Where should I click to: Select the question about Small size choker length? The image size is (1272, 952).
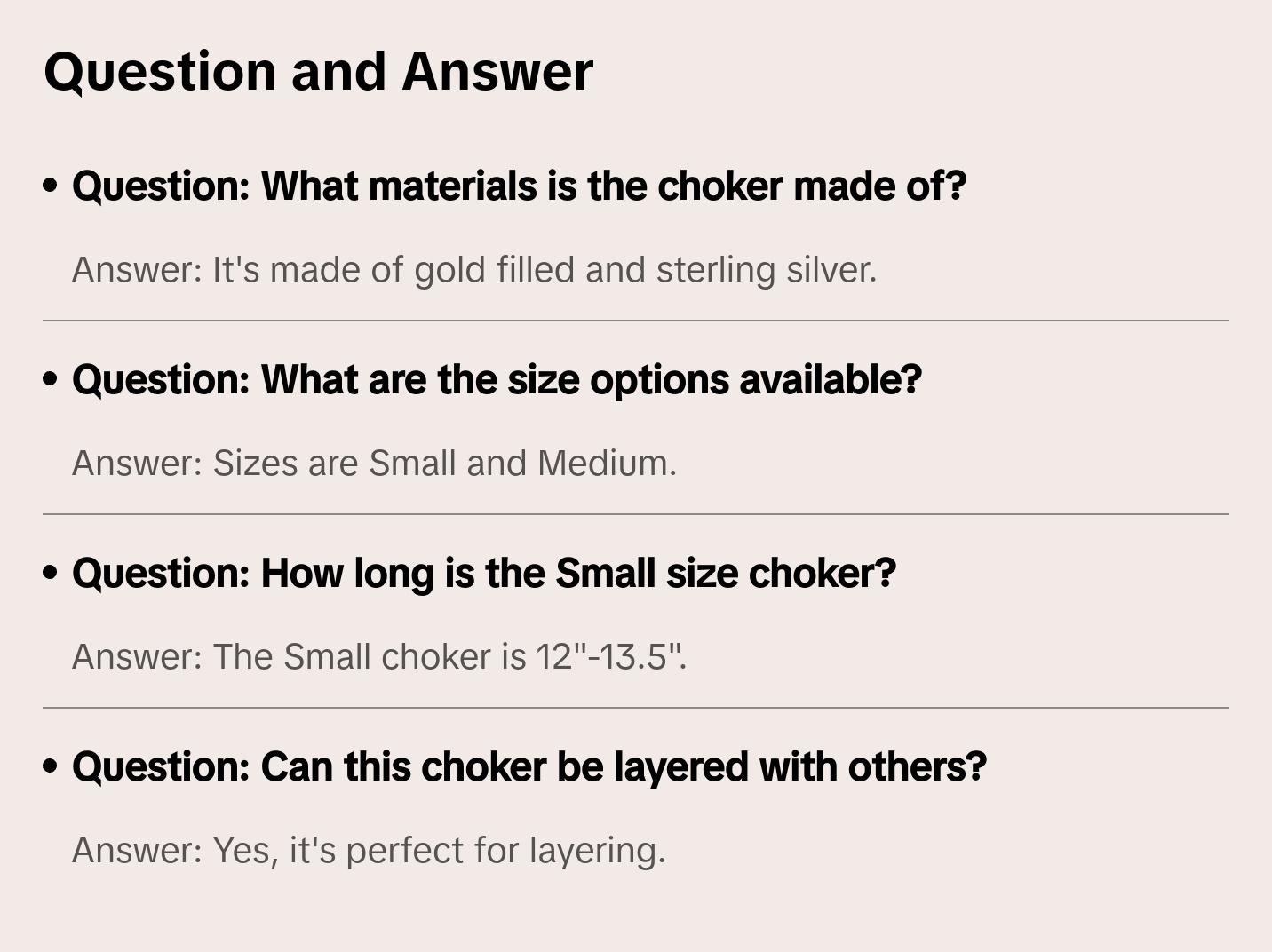[x=484, y=574]
